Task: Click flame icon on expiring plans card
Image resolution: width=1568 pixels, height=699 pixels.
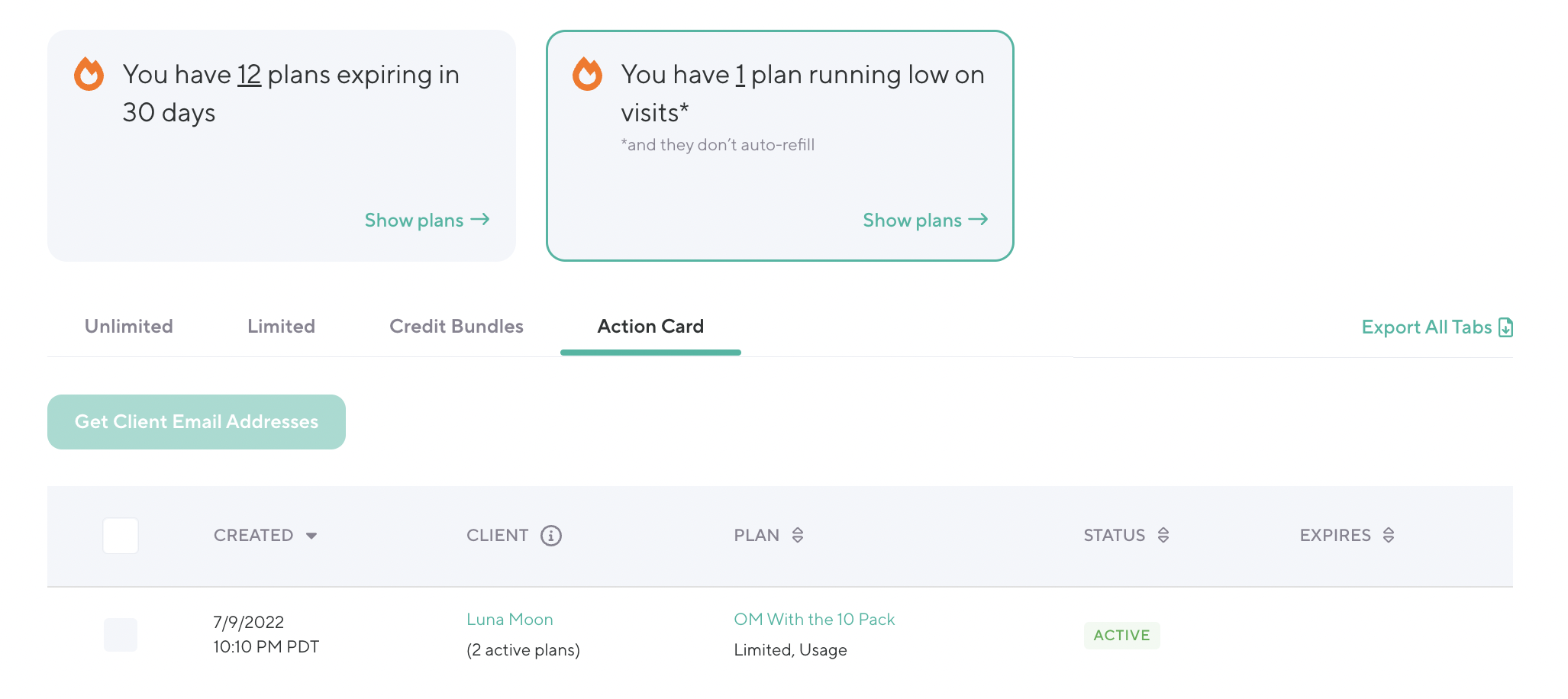Action: [x=89, y=74]
